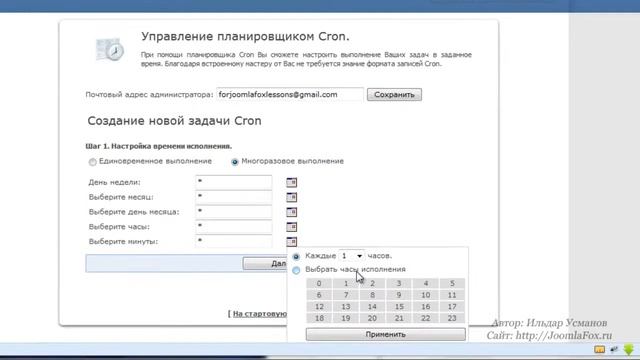640x360 pixels.
Task: Select hour 5 in the hour grid
Action: pyautogui.click(x=452, y=283)
